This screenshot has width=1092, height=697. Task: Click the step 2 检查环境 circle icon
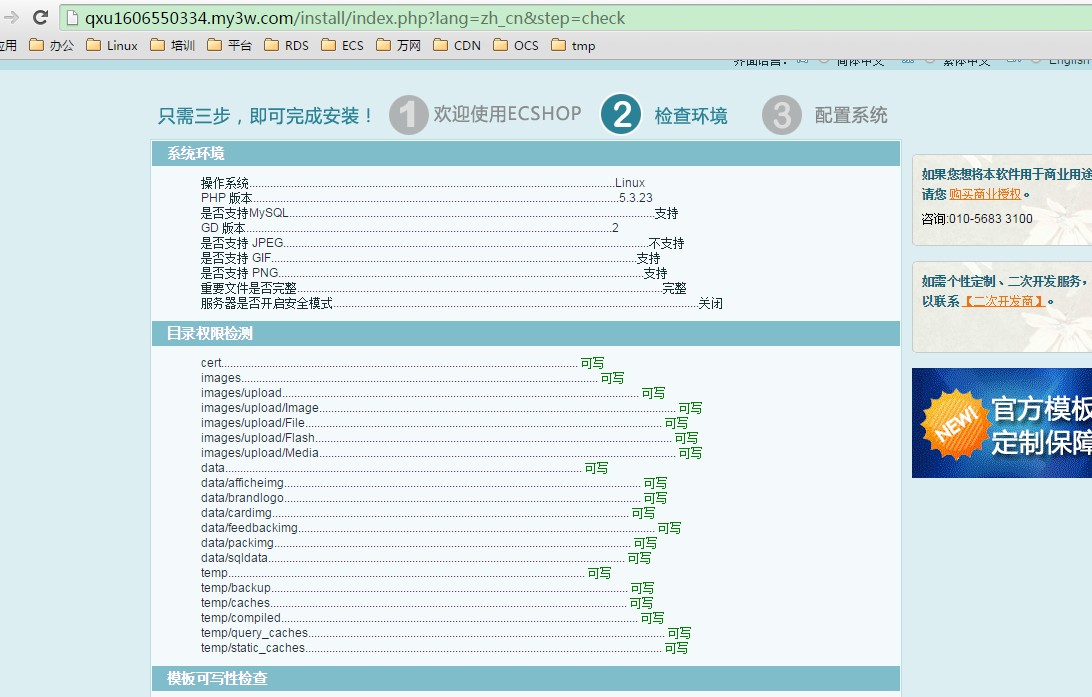tap(621, 115)
